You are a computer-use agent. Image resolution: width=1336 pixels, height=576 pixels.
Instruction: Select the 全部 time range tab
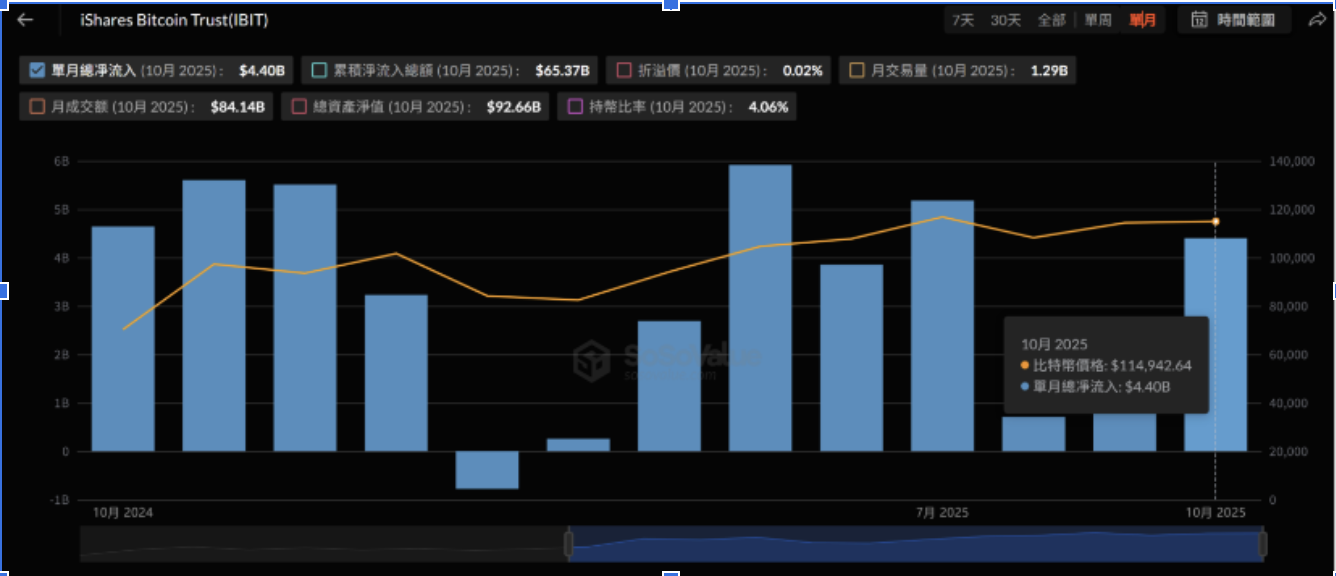click(x=1051, y=20)
